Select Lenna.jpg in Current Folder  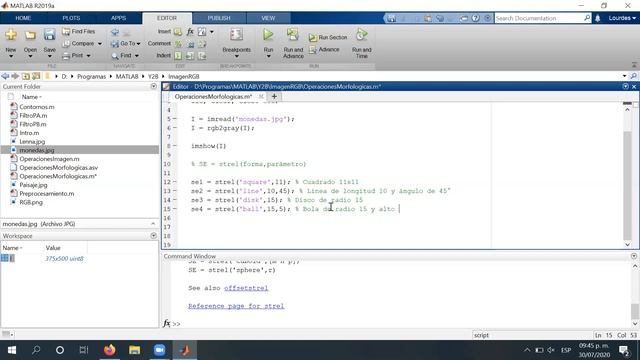(32, 142)
